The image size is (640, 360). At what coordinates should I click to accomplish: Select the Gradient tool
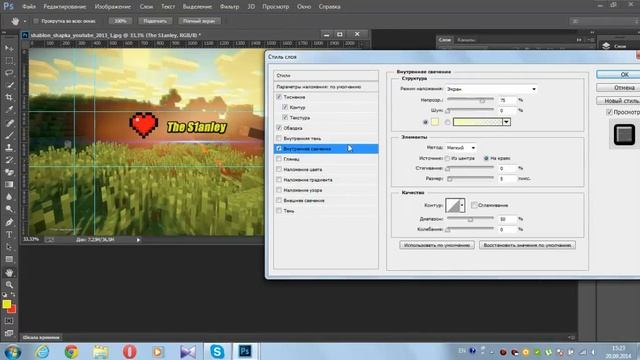pyautogui.click(x=9, y=184)
